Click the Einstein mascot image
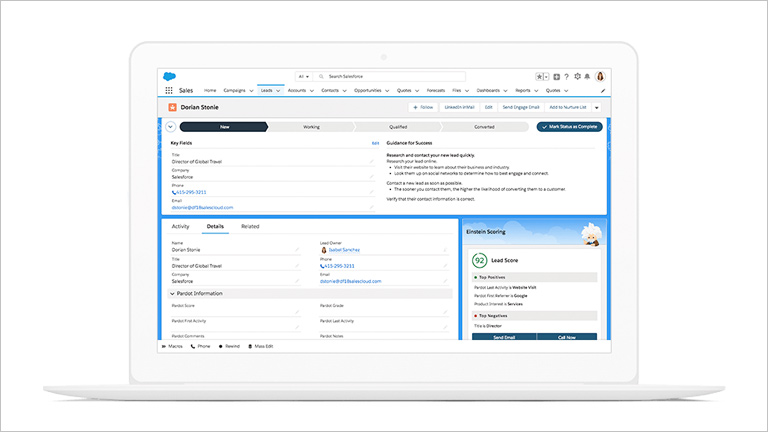The height and width of the screenshot is (432, 768). coord(591,234)
